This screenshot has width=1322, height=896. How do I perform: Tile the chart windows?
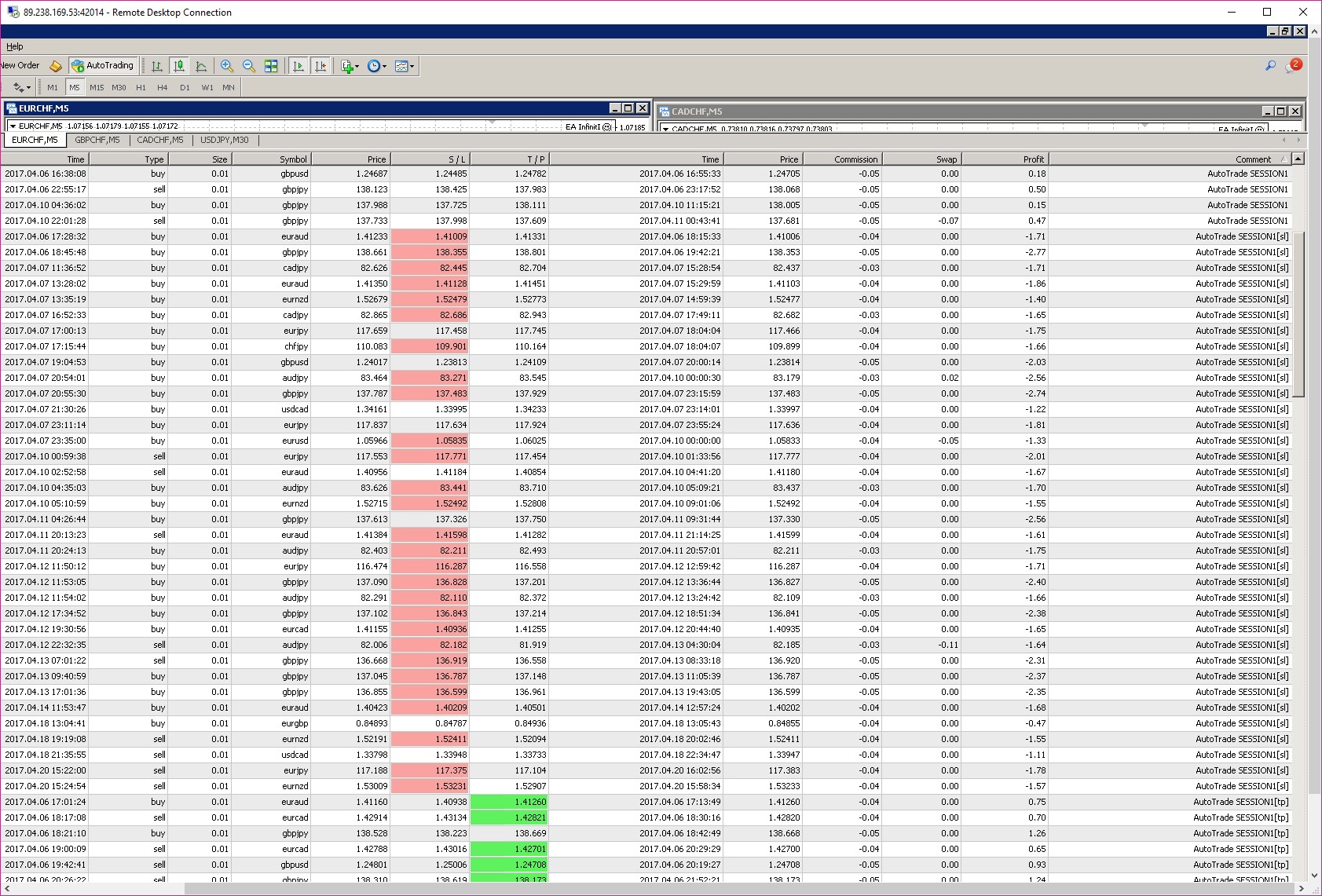[271, 66]
